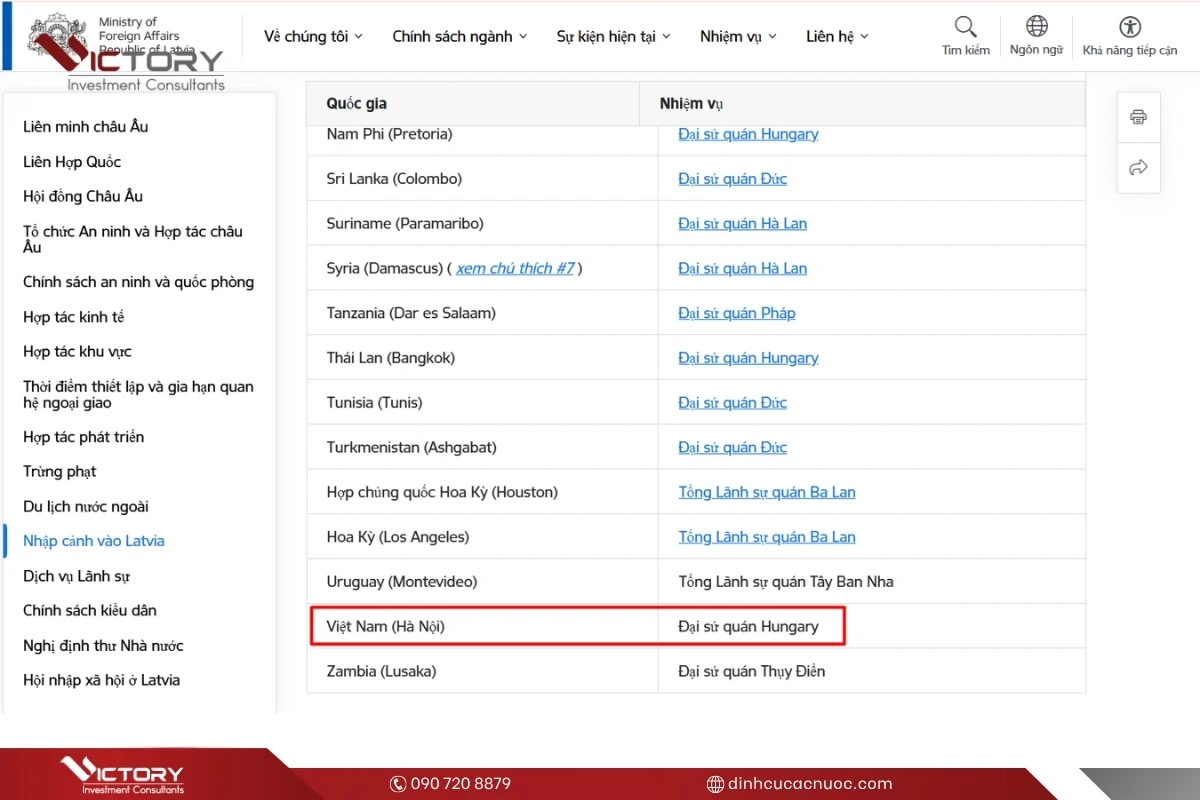The image size is (1200, 800).
Task: Select Đại sứ quán Thụy Điển text
Action: [752, 671]
